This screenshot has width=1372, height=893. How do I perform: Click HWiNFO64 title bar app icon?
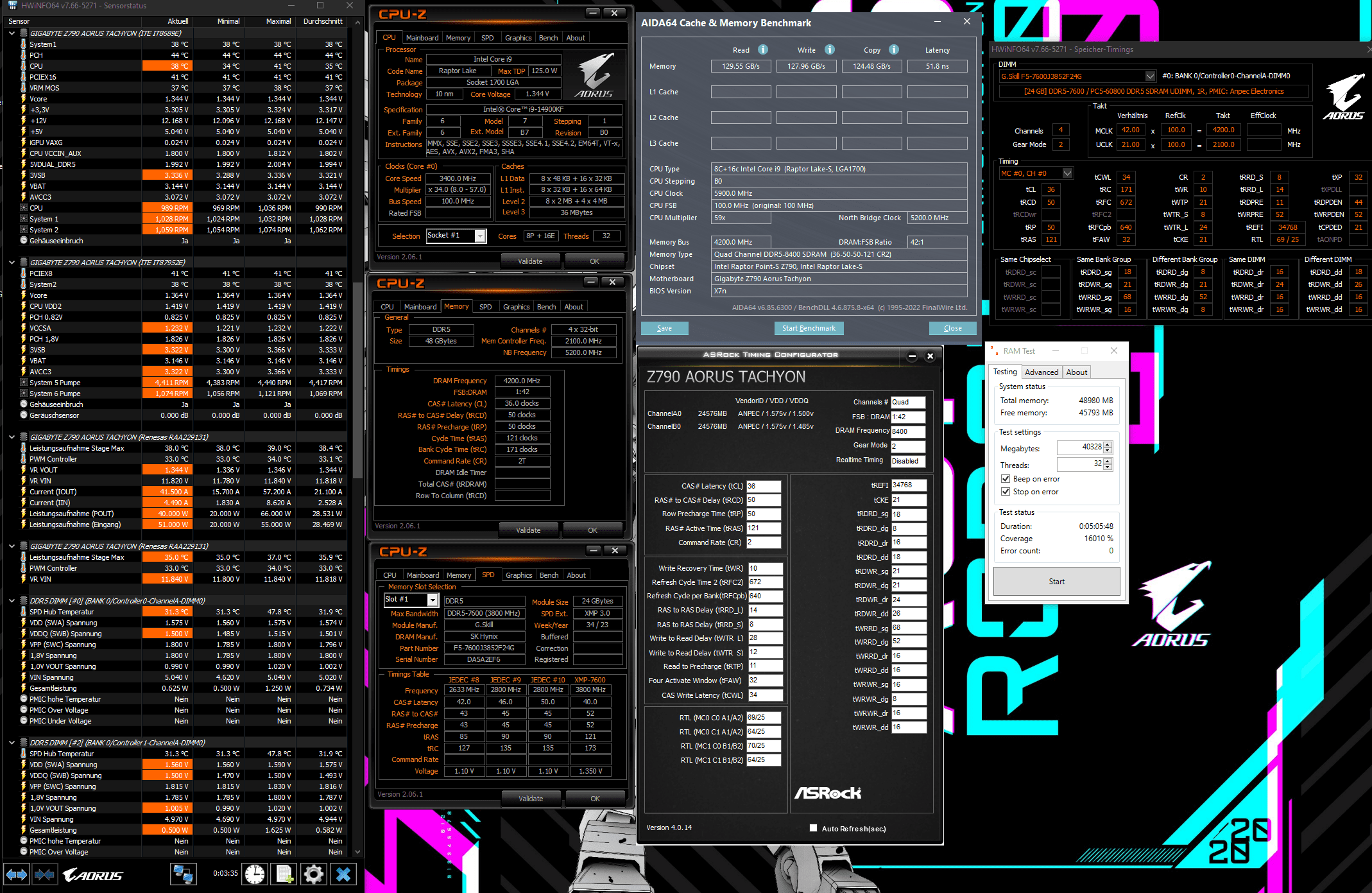(x=12, y=5)
